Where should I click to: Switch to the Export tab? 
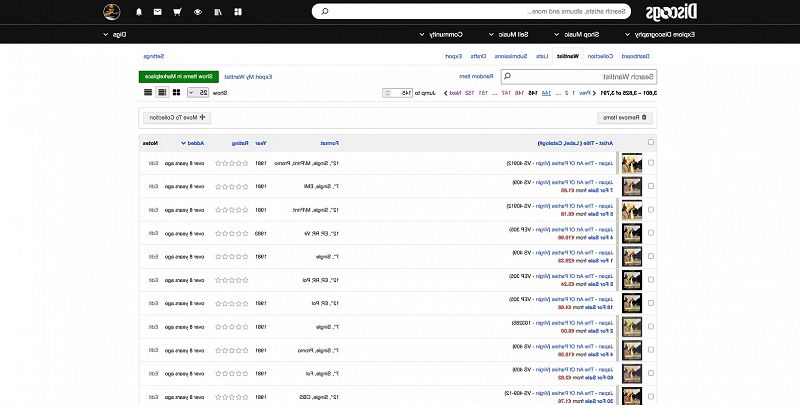coord(454,56)
